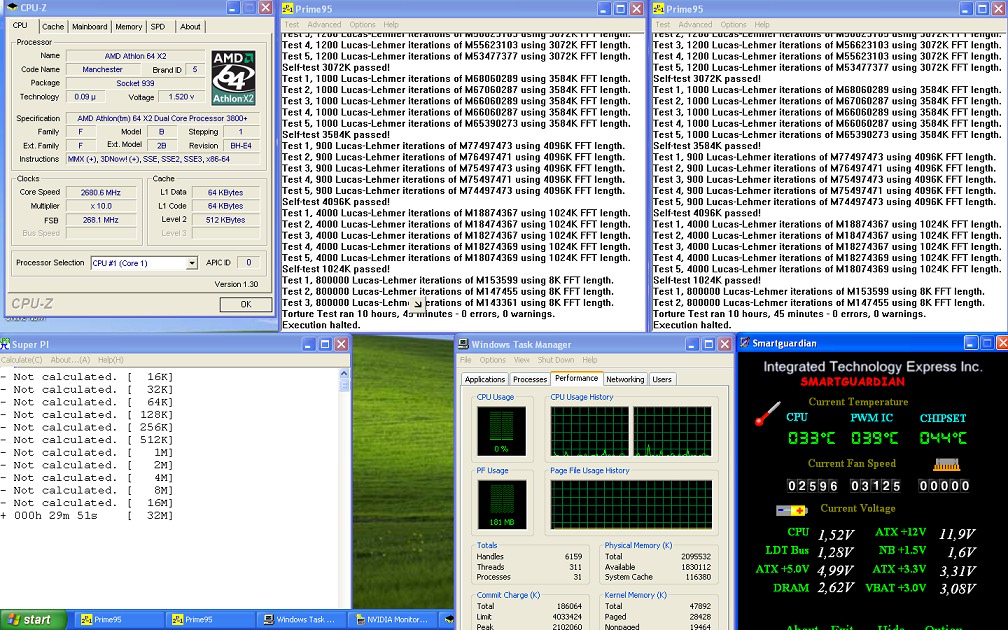Open the SPD tab in CPU-Z
1008x630 pixels.
pos(158,26)
